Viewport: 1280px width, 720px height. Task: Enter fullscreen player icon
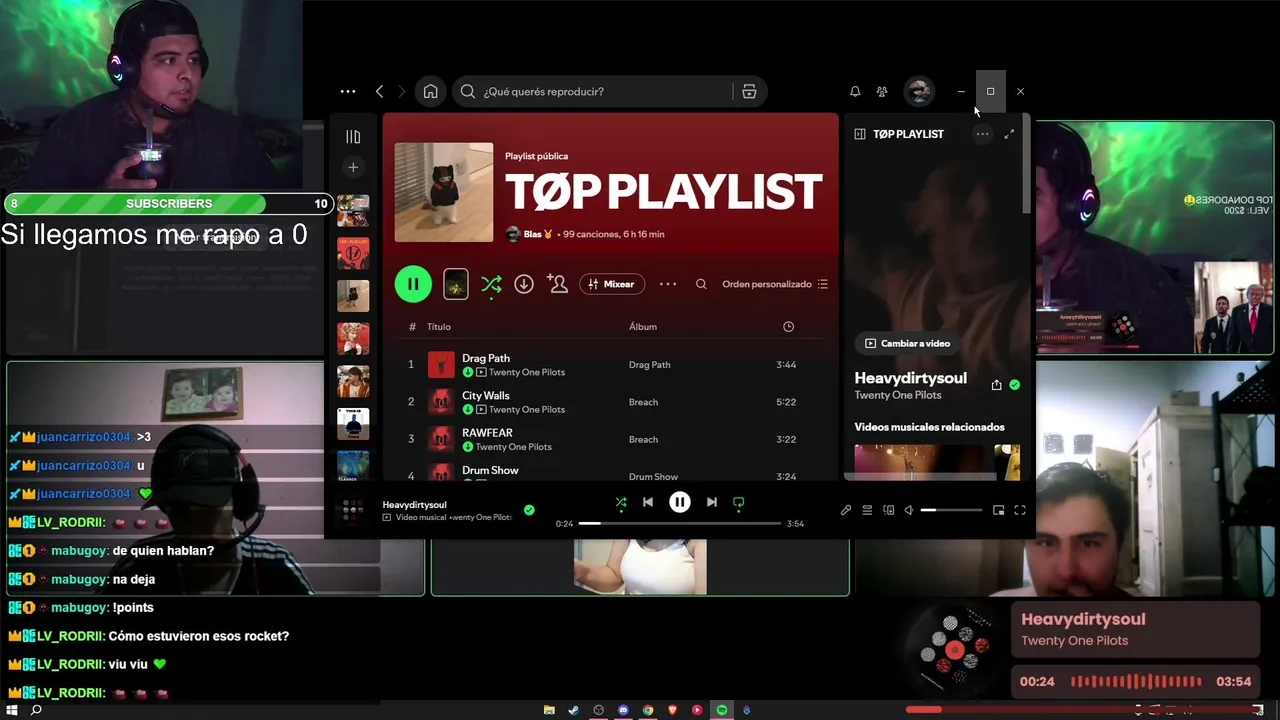click(1020, 510)
